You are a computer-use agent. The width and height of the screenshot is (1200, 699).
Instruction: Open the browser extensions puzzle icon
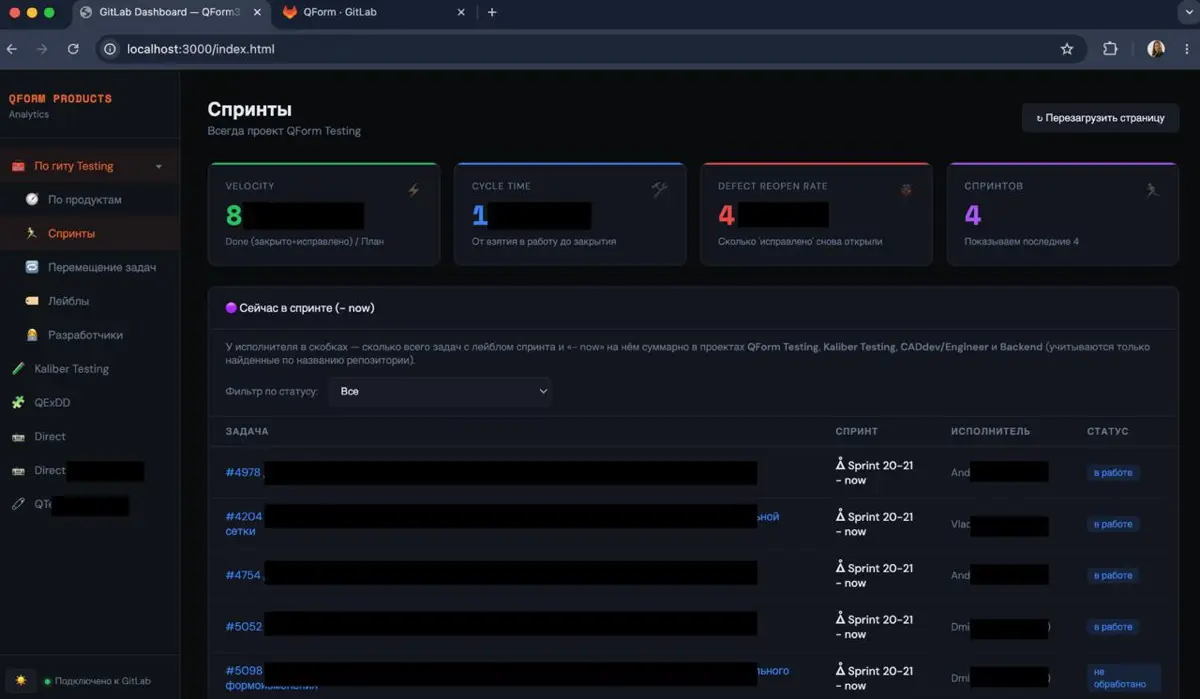tap(1110, 49)
